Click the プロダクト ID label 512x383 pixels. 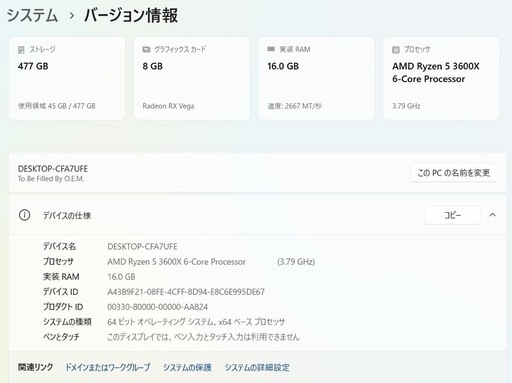(x=63, y=307)
